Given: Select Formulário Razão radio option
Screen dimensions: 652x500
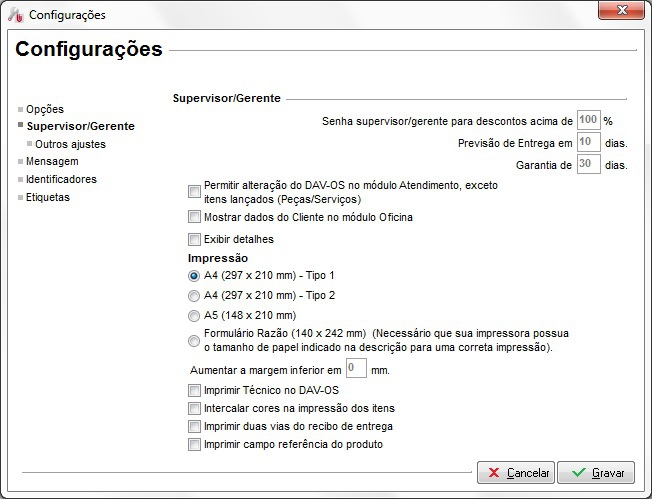Looking at the screenshot, I should (x=194, y=341).
